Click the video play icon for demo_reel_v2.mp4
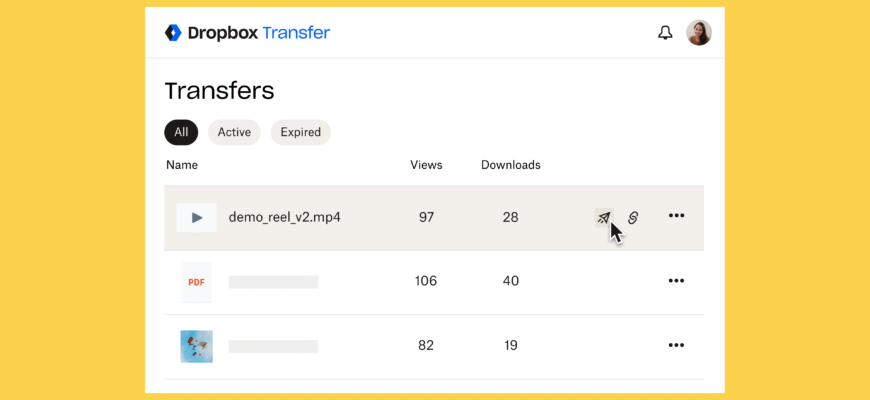870x400 pixels. 197,217
